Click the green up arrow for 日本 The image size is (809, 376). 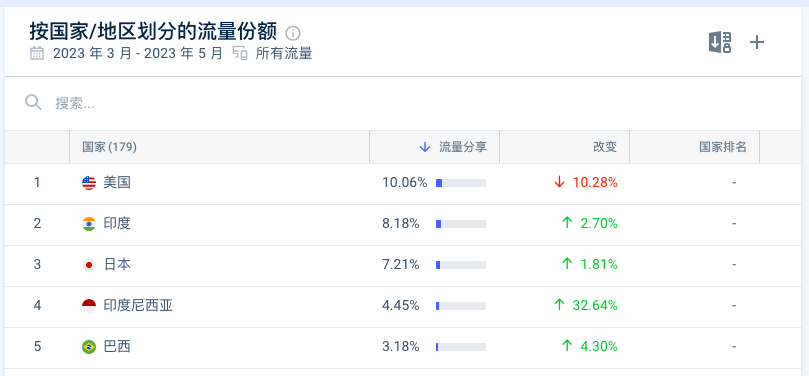pyautogui.click(x=567, y=264)
